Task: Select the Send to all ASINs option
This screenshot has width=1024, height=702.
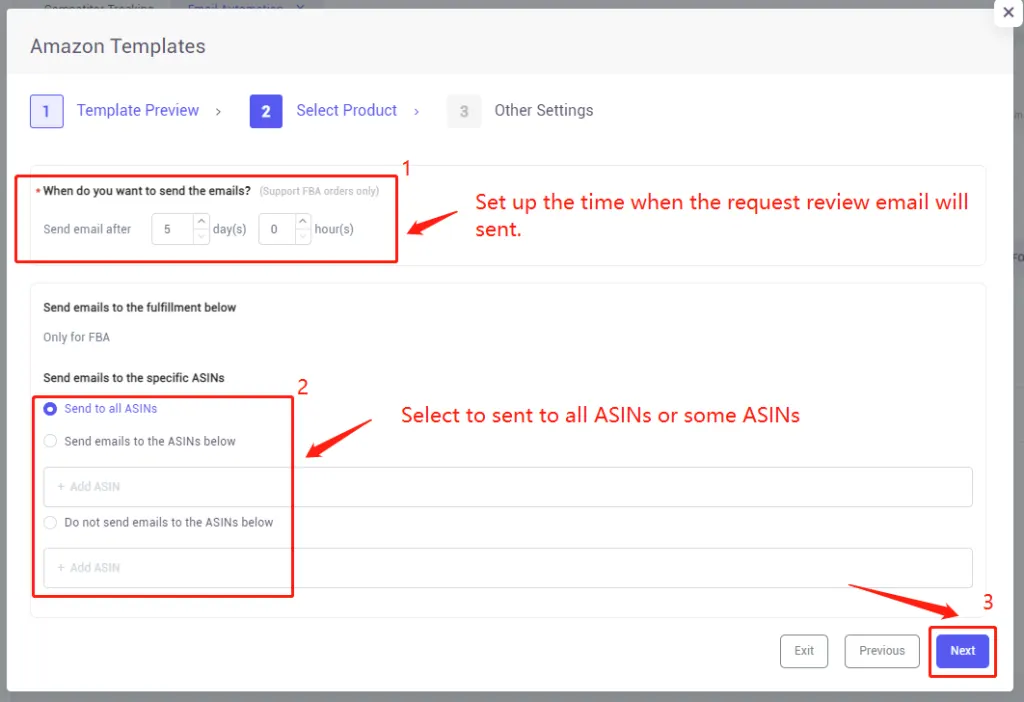Action: pyautogui.click(x=49, y=408)
